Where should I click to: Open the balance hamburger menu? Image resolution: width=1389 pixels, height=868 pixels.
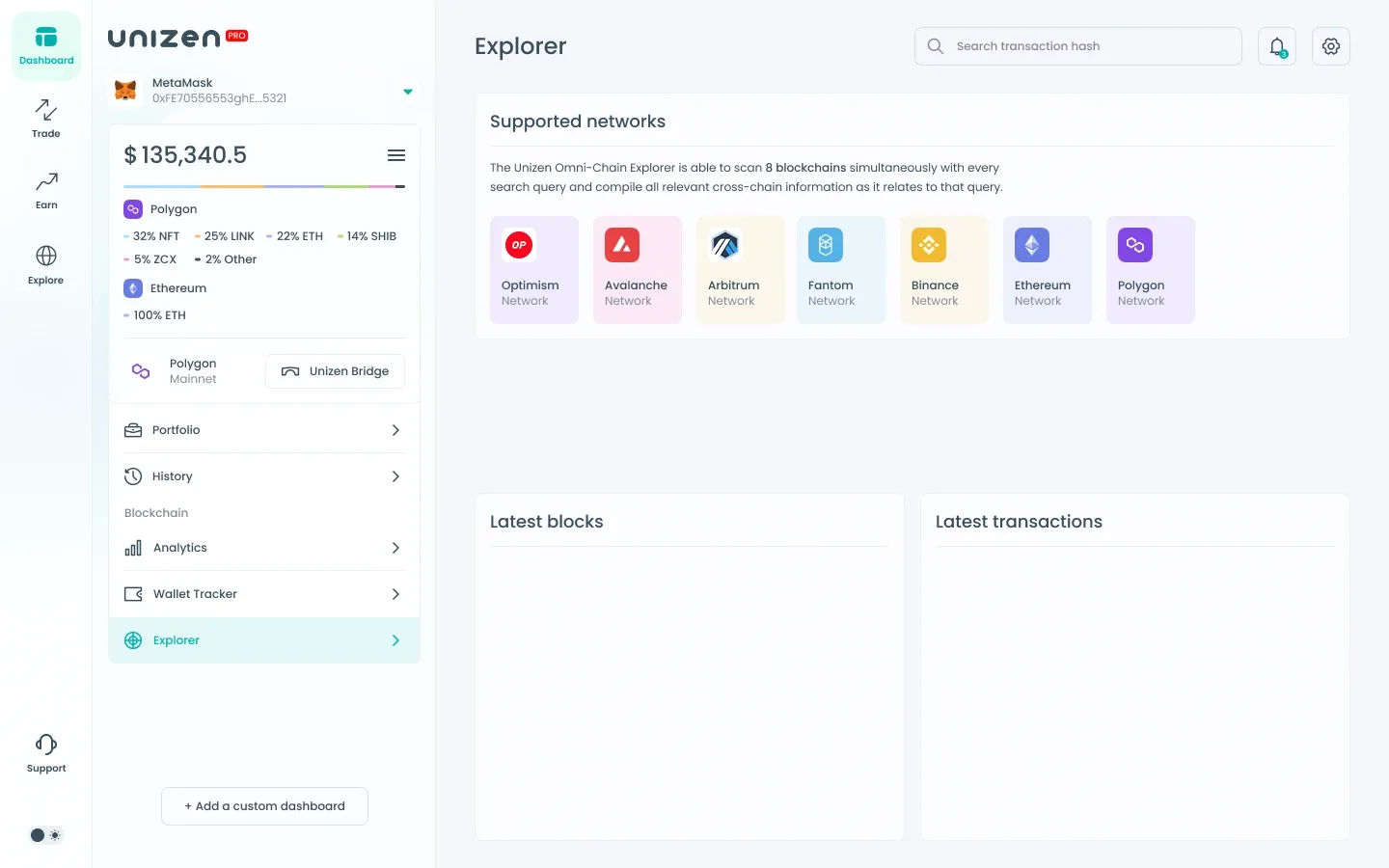click(x=396, y=155)
